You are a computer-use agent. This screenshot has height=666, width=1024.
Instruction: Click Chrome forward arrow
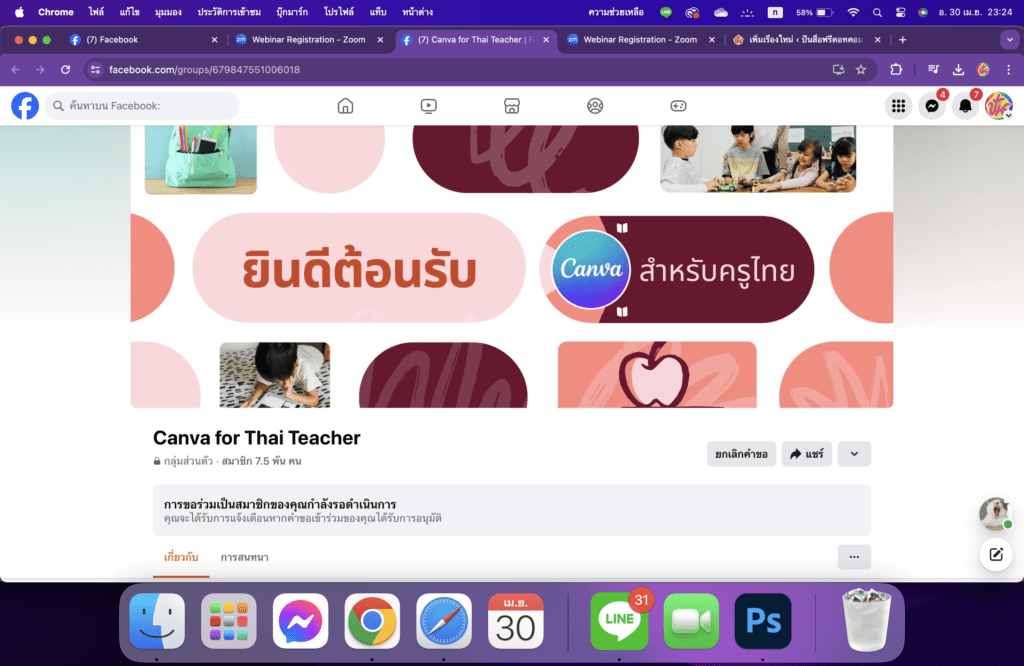(x=40, y=70)
